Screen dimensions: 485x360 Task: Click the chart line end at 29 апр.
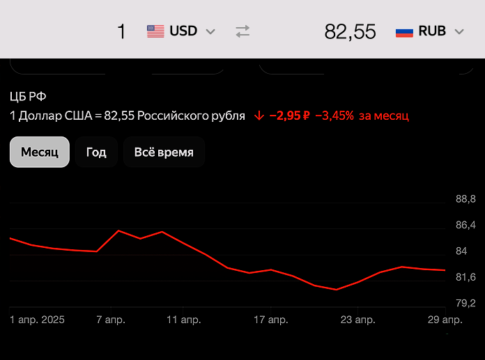pyautogui.click(x=445, y=270)
